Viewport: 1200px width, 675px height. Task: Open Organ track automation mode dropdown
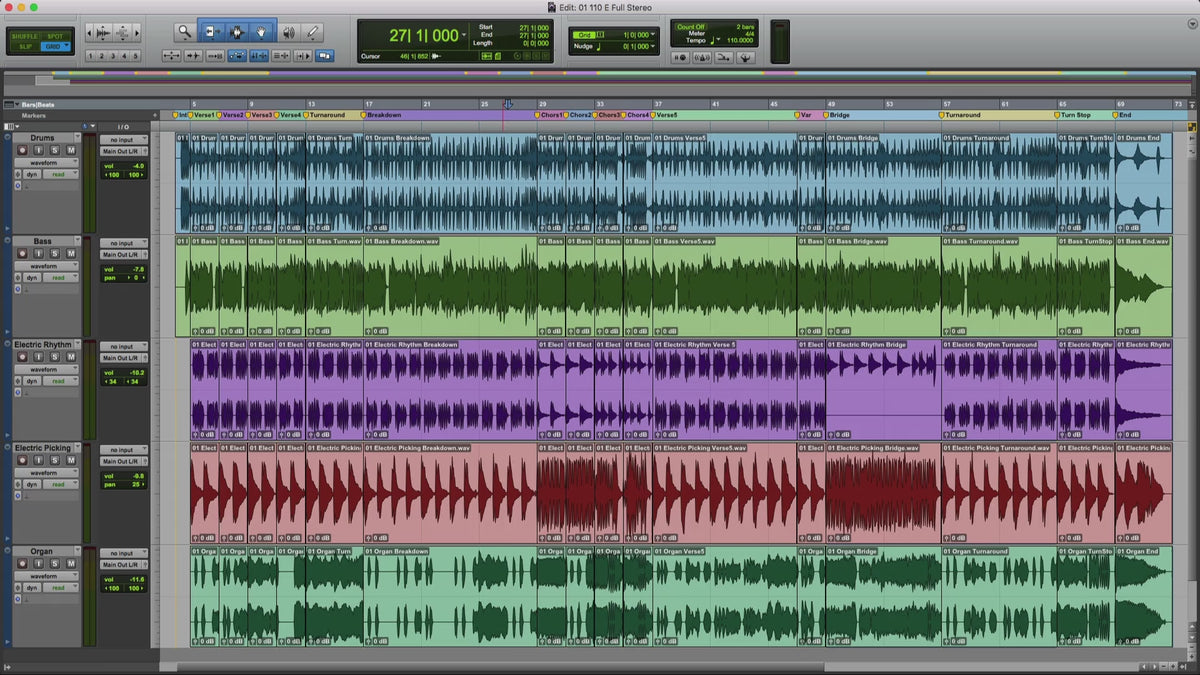pos(59,588)
